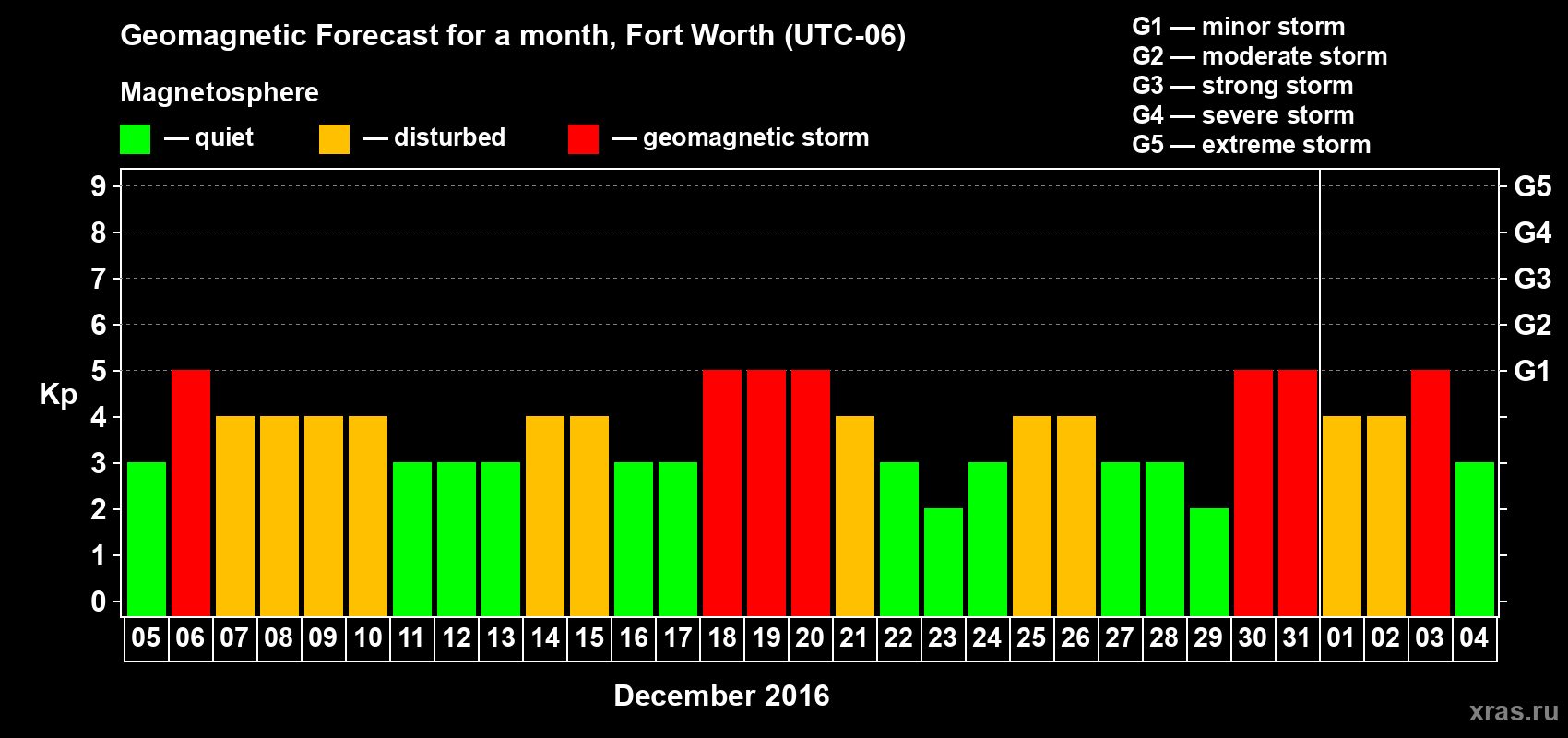Click the date label '09' on the axis
1568x738 pixels.
(x=323, y=638)
